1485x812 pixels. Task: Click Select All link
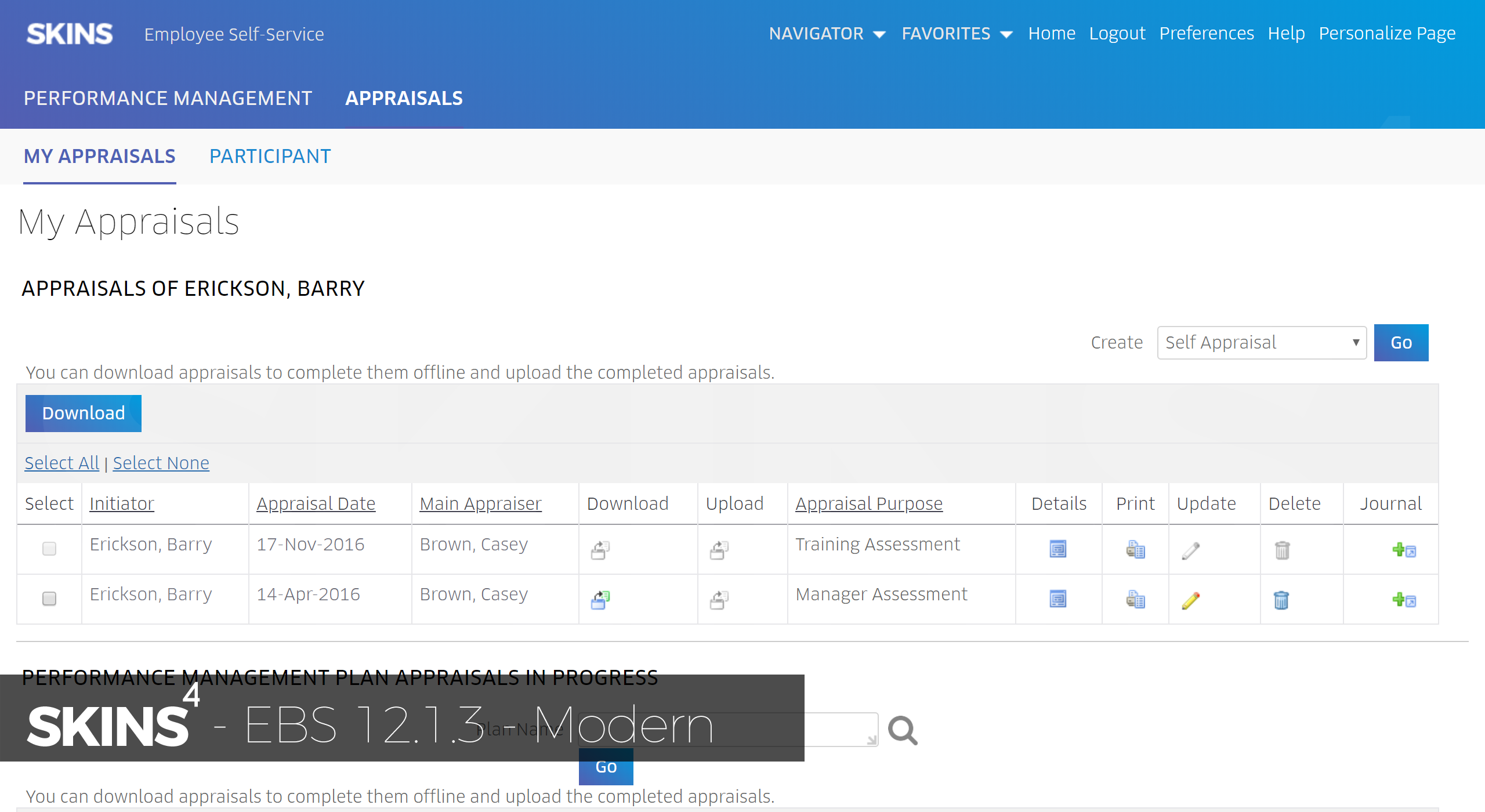[x=62, y=463]
